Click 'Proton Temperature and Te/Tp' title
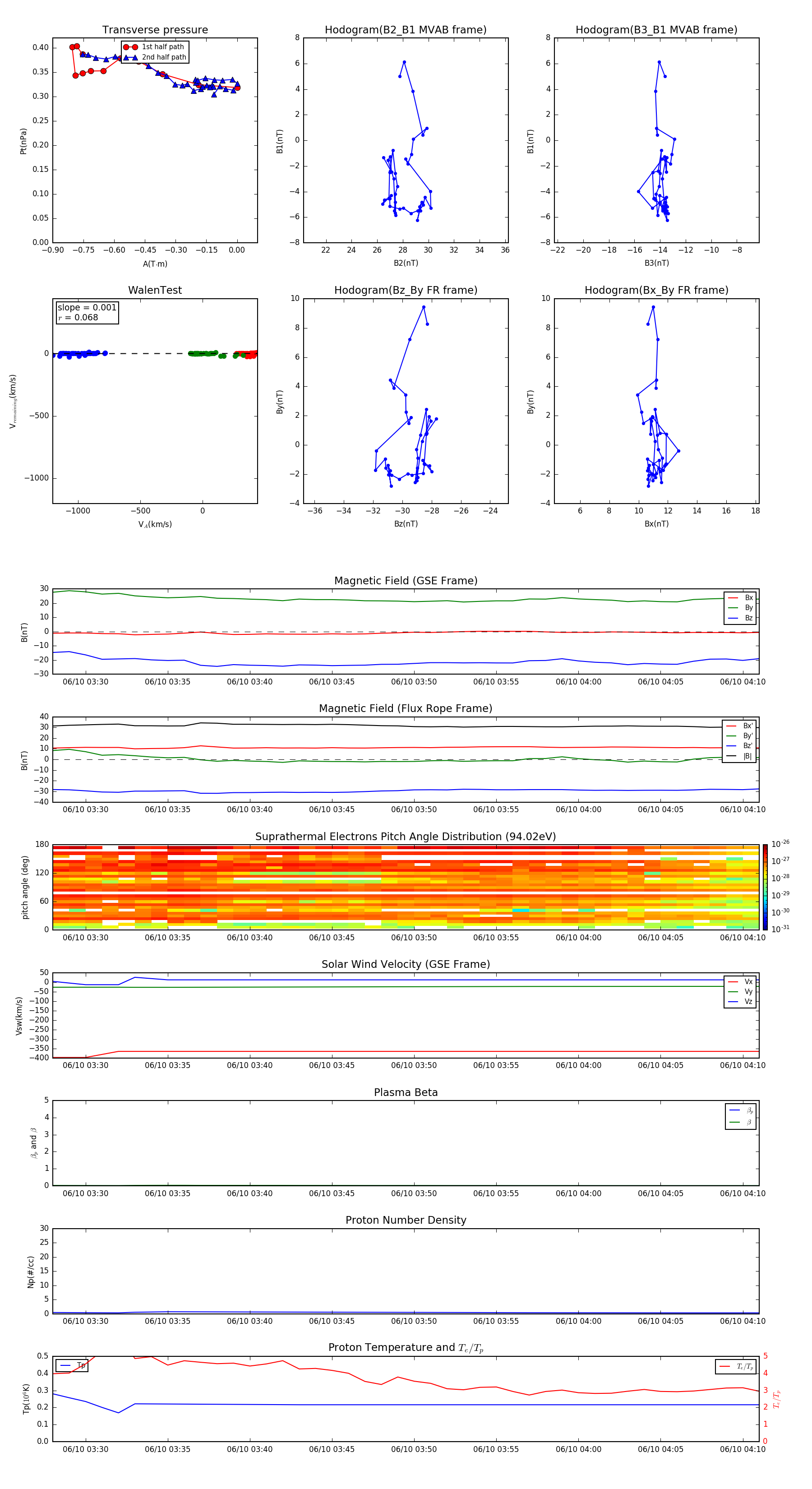Screen dimensions: 812x1489 coord(406,1348)
